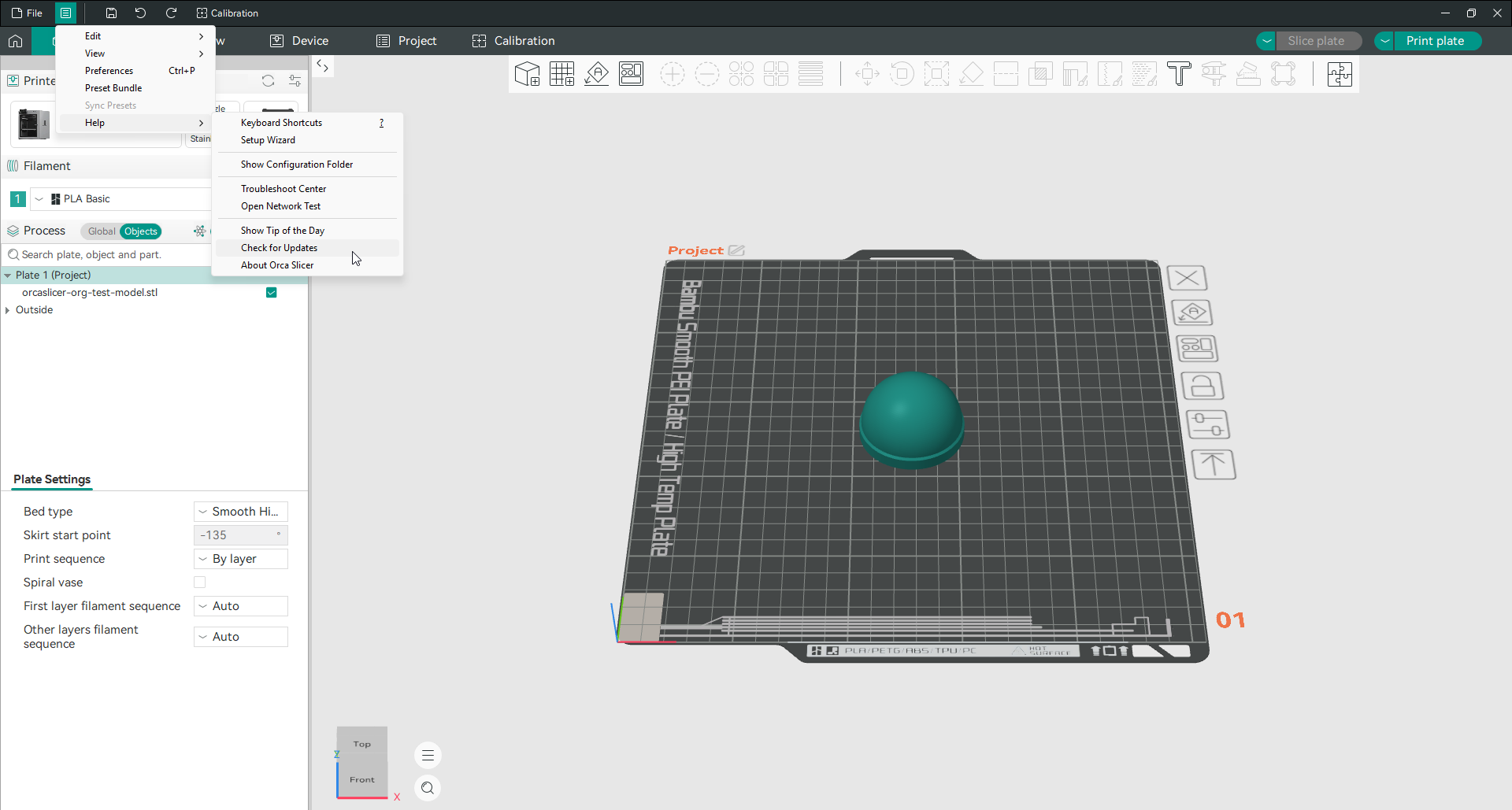
Task: Collapse the Plate 1 (Project) tree node
Action: tap(8, 276)
